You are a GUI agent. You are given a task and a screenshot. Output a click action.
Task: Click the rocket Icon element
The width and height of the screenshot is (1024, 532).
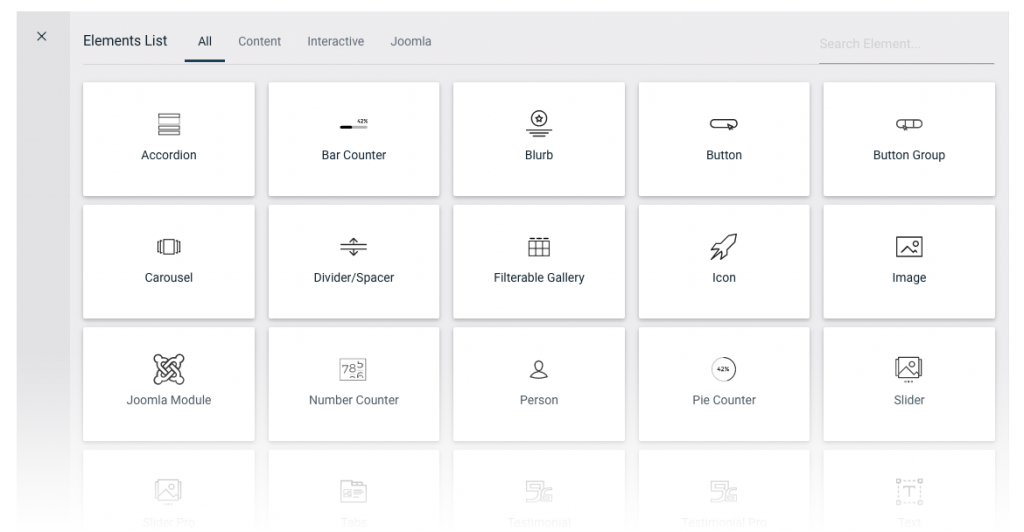(723, 248)
